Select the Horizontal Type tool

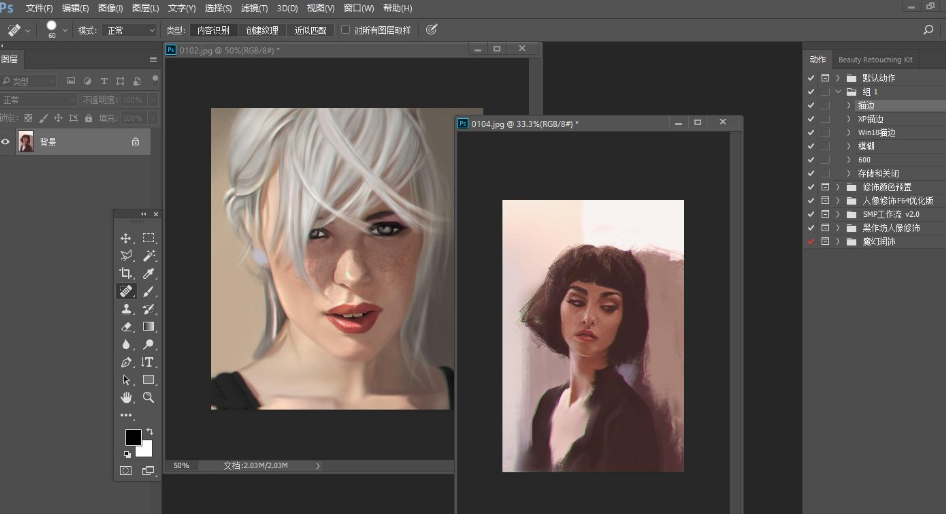click(x=148, y=362)
